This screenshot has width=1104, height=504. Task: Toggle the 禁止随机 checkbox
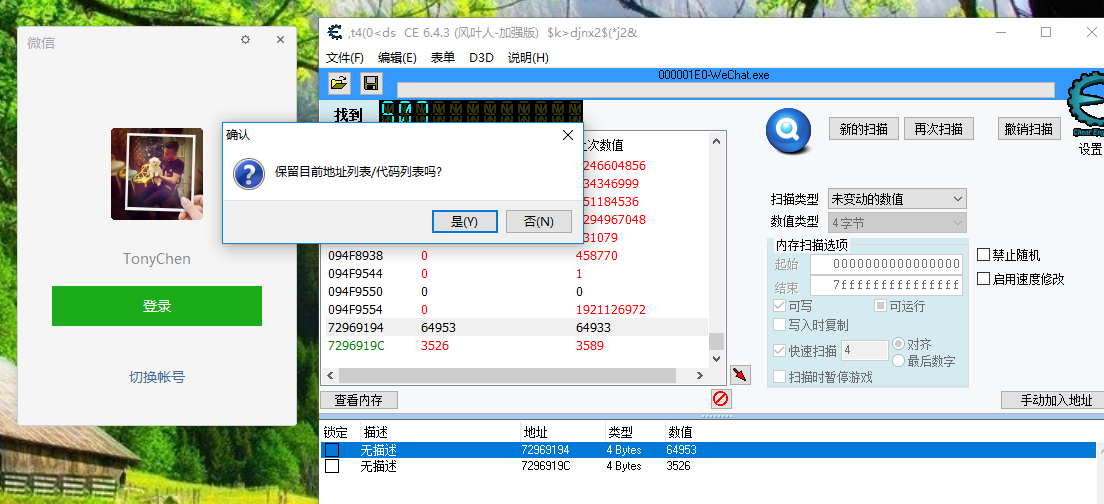984,255
